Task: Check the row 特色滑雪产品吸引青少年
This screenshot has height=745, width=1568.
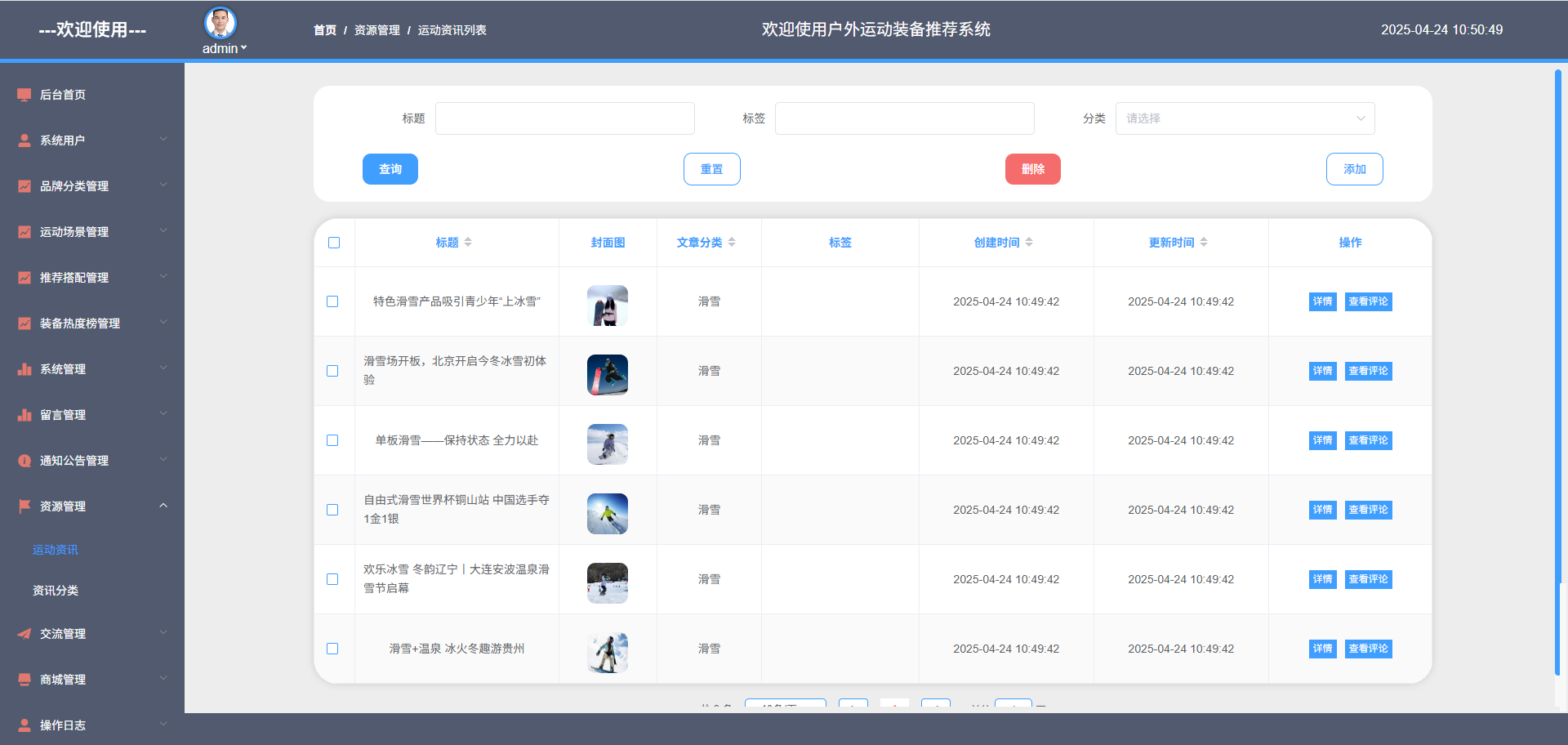Action: coord(332,301)
